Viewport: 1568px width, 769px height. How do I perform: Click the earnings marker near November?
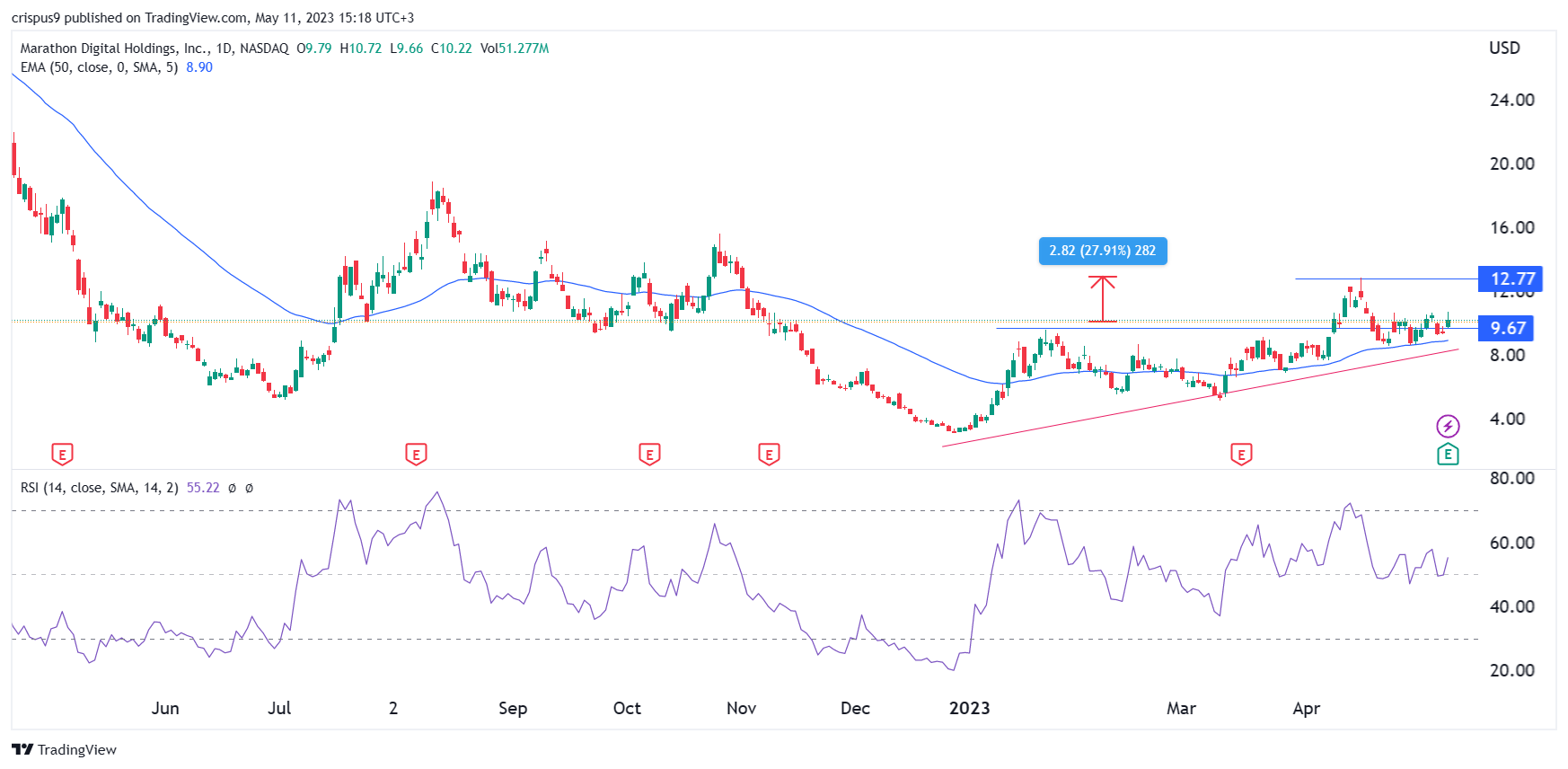click(x=768, y=455)
